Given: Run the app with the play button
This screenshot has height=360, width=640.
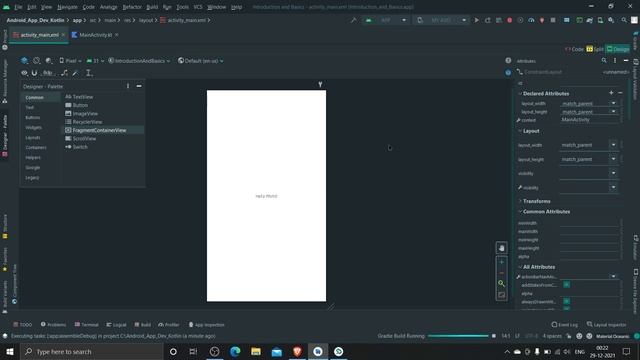Looking at the screenshot, I should tap(476, 20).
